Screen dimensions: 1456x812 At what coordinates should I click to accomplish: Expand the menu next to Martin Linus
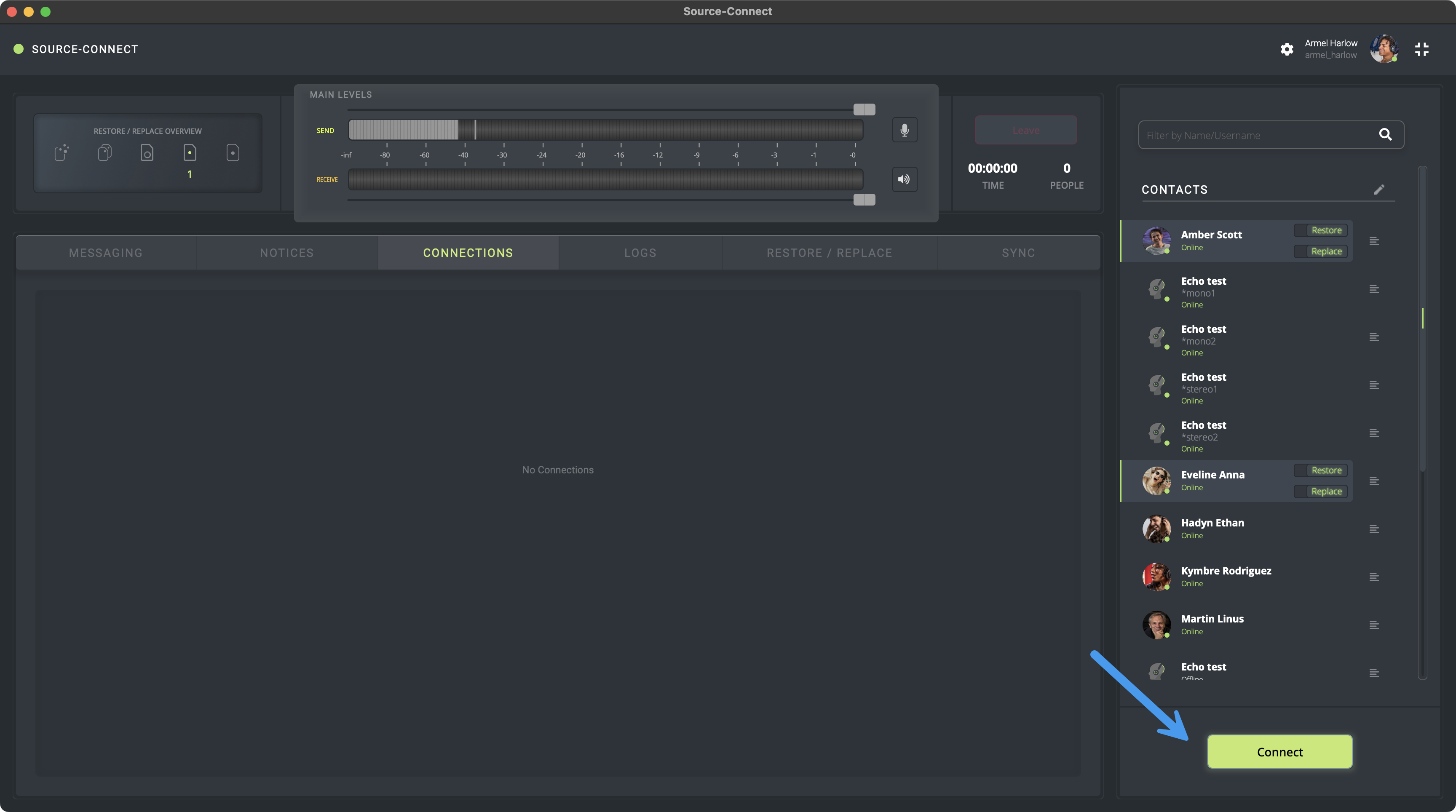1374,625
